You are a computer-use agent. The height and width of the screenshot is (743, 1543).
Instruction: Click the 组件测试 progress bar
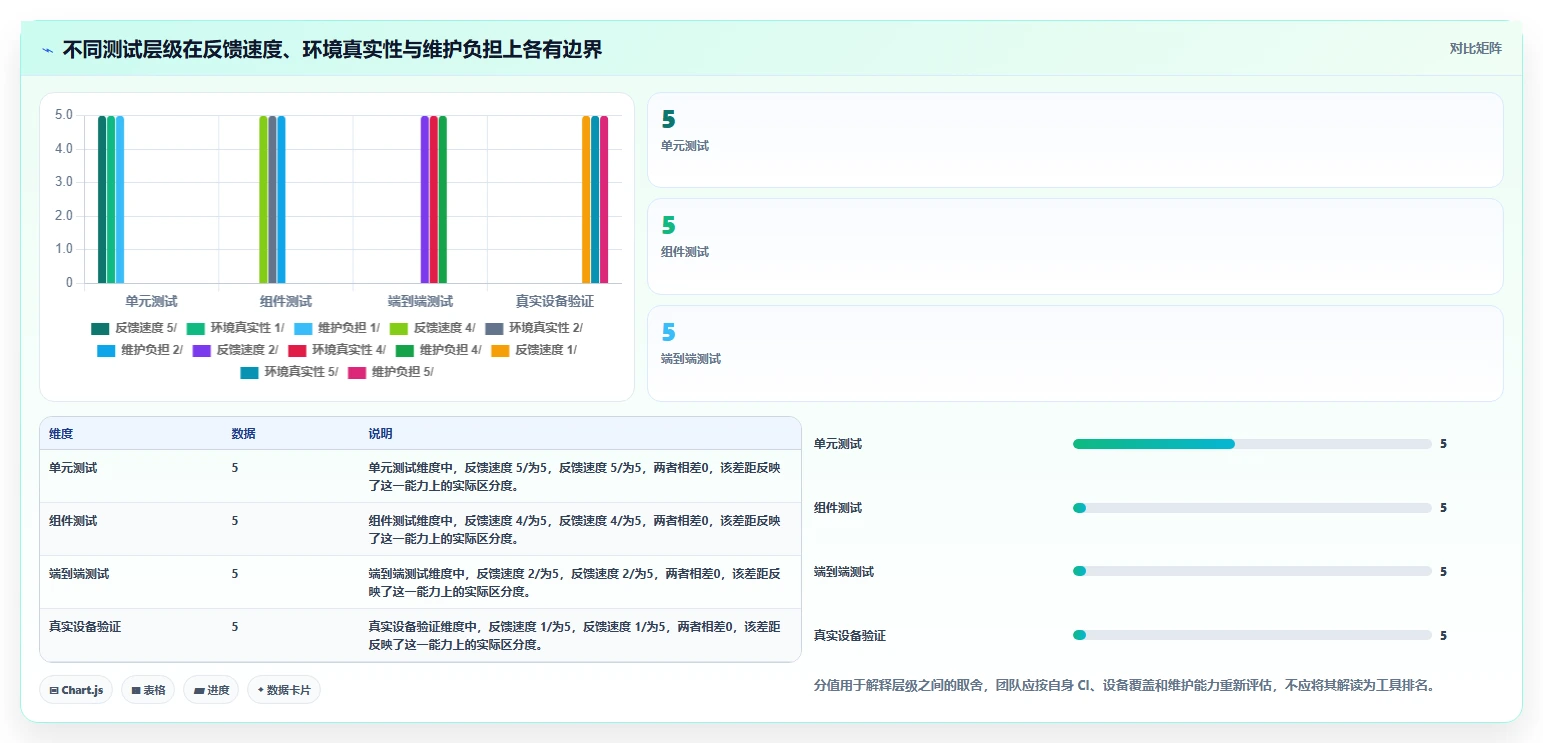(x=1252, y=508)
